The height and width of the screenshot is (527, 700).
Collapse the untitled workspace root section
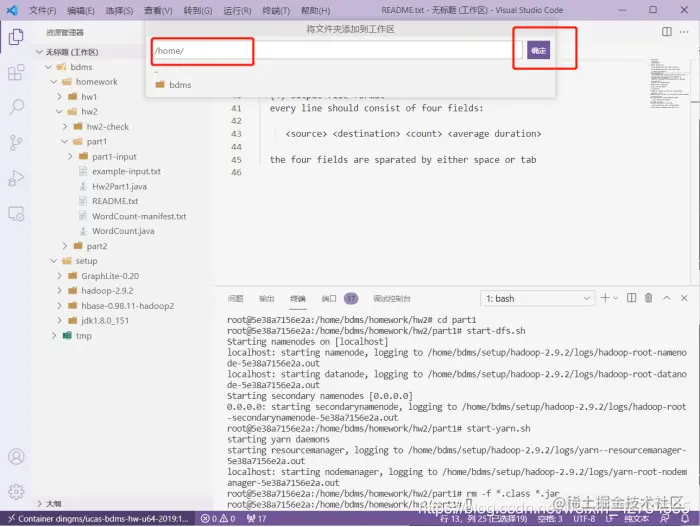pos(39,52)
